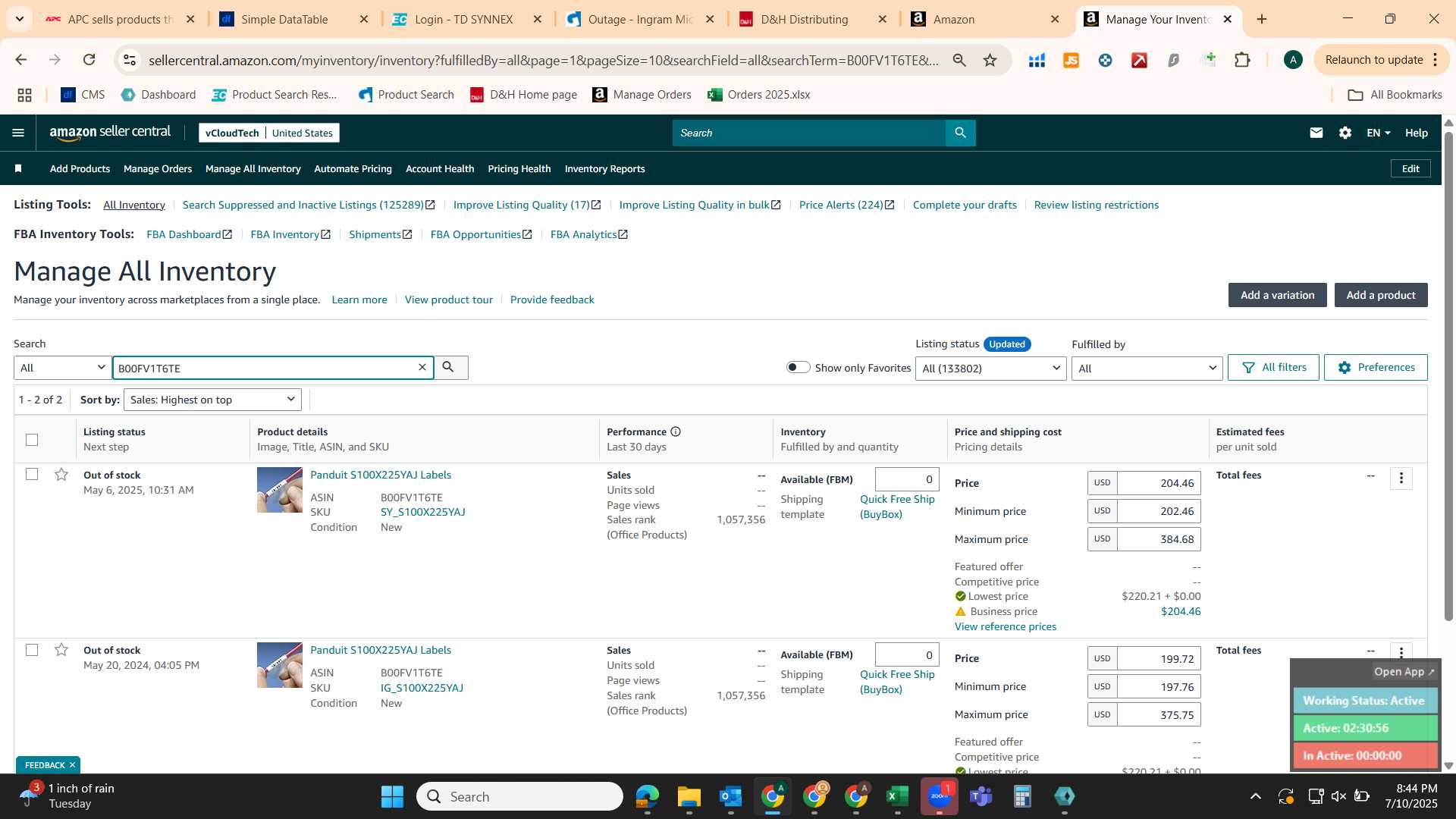Click the Available quantity field for SY_S100X225YAJ
This screenshot has width=1456, height=819.
point(907,479)
